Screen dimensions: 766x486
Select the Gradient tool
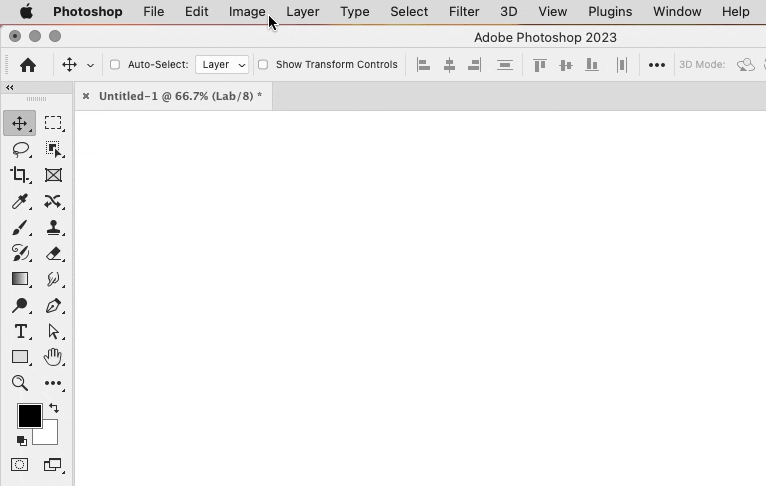pyautogui.click(x=20, y=279)
